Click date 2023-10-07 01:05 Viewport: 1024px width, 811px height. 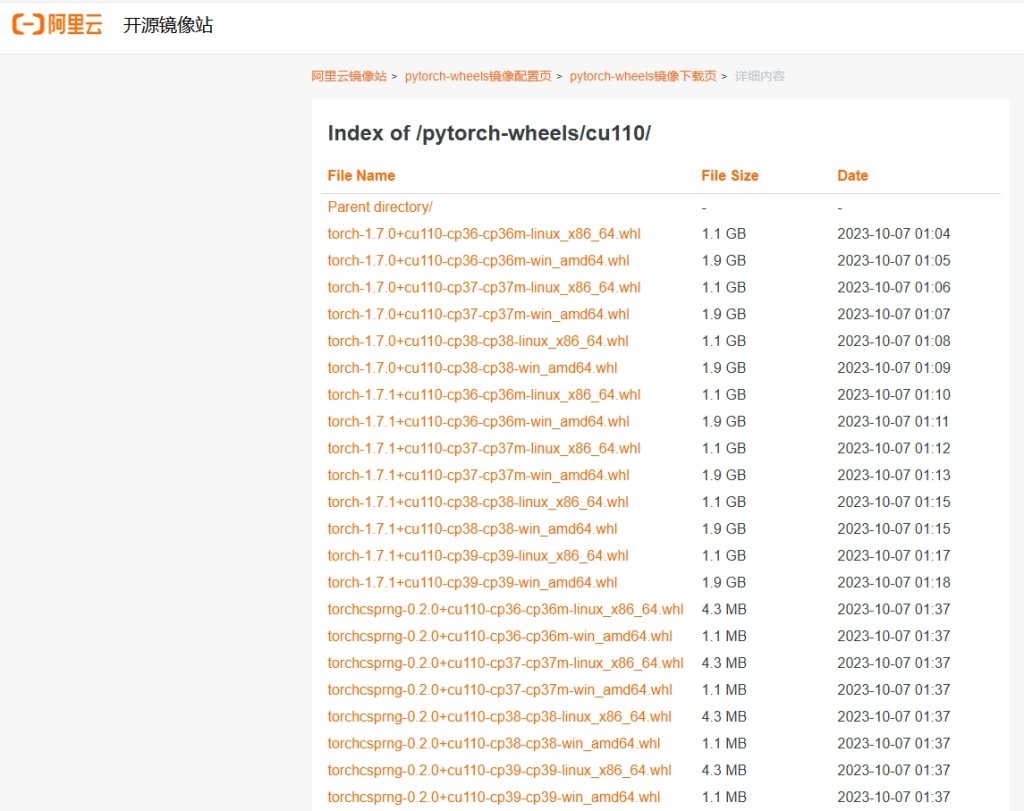point(893,261)
